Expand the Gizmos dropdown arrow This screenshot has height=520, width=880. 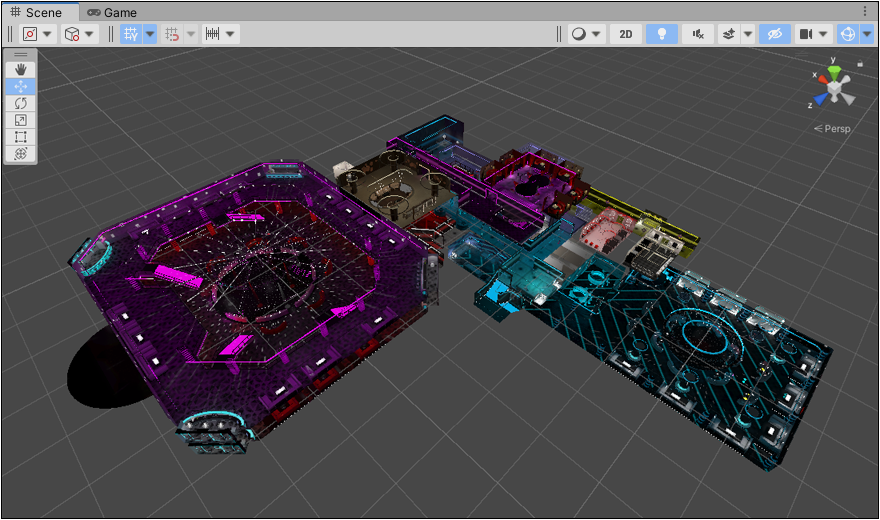(866, 34)
